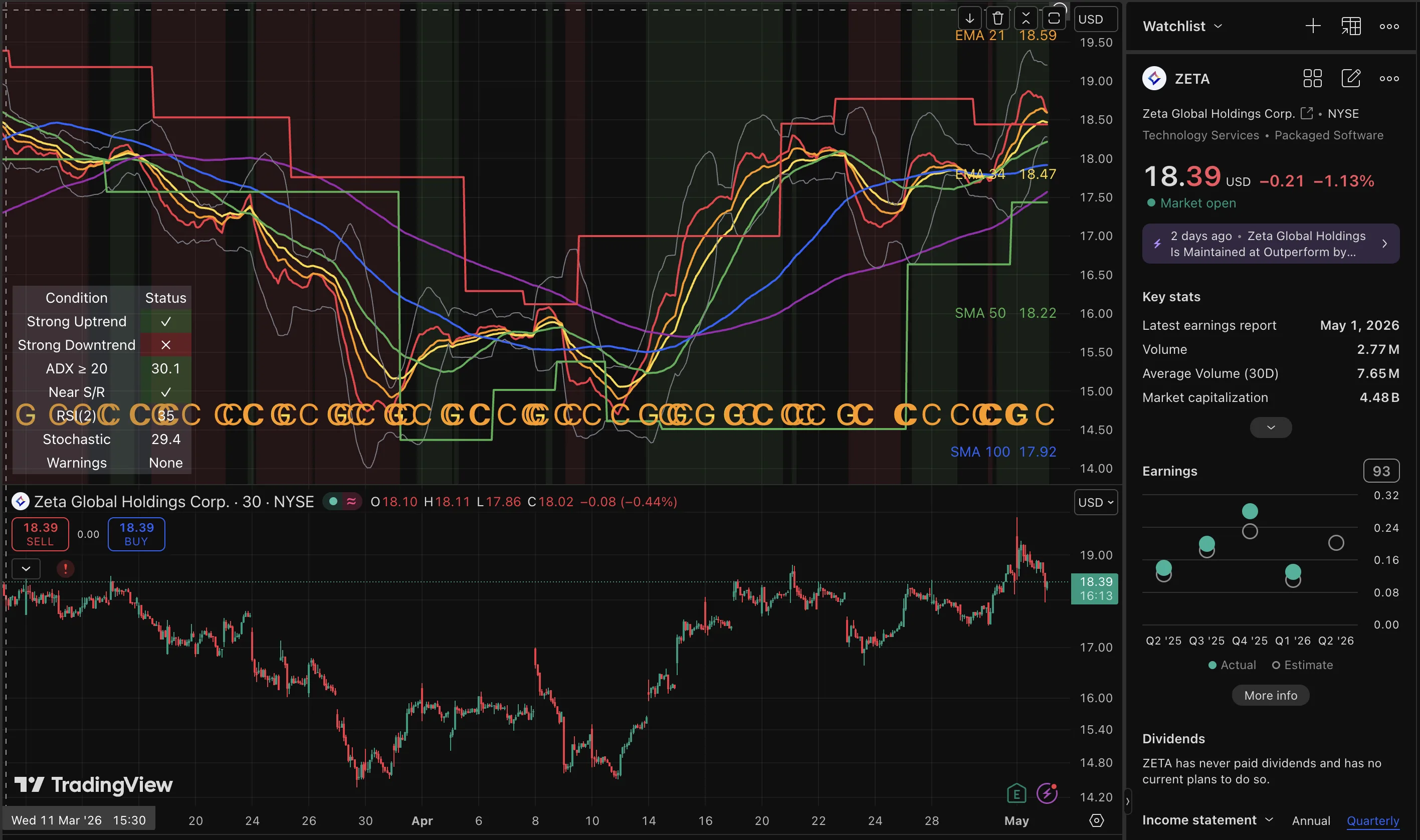The image size is (1420, 840).
Task: Click the Warnings None cell
Action: coord(165,463)
